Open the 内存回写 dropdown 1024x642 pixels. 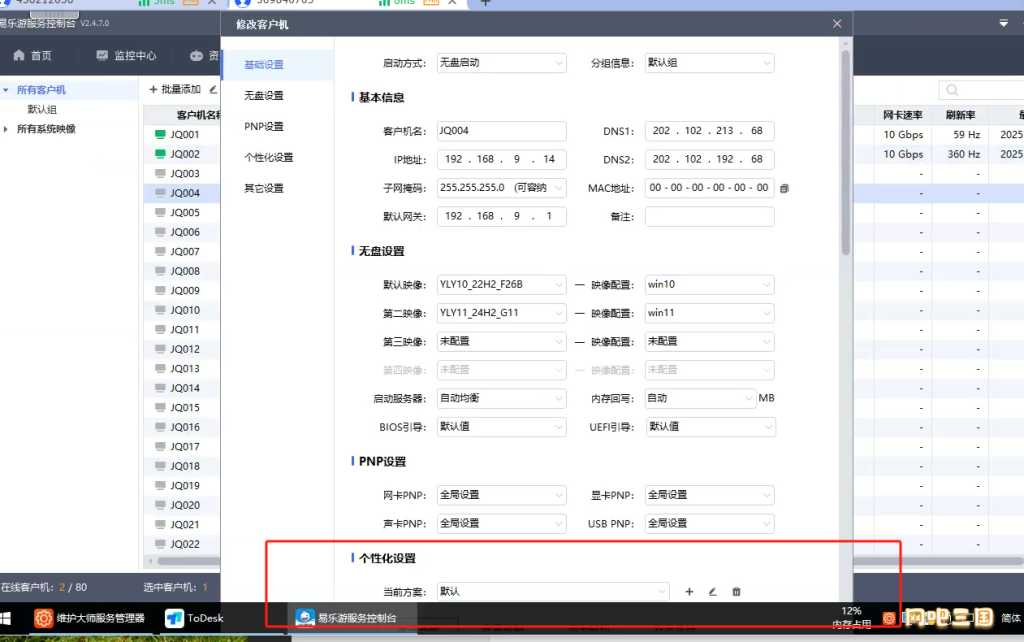(700, 398)
